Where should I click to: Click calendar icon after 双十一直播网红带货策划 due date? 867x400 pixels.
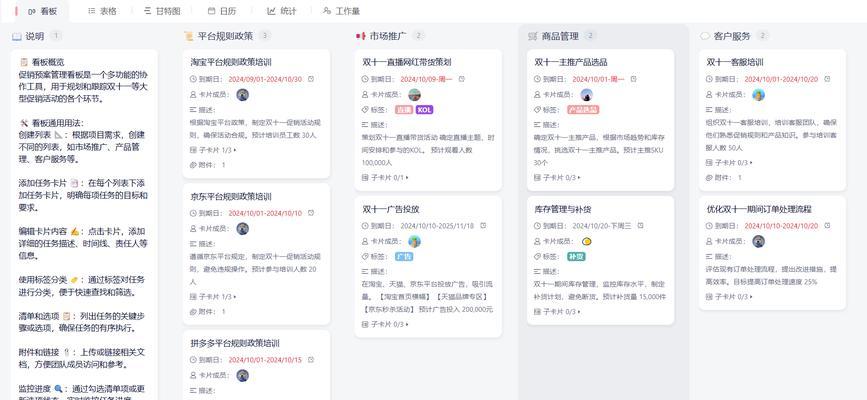pos(461,79)
